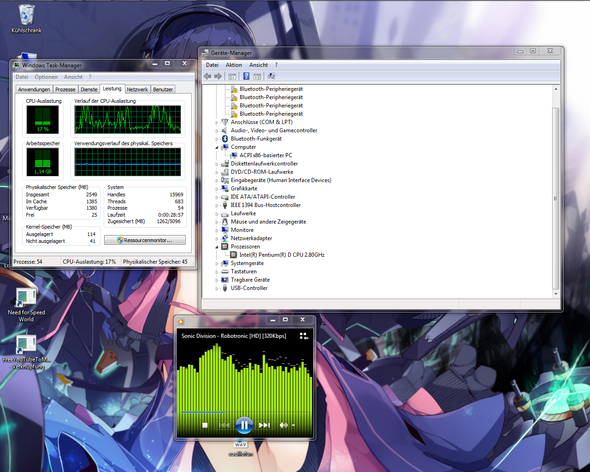The width and height of the screenshot is (590, 472).
Task: Expand Diskettenlaufwerkcontroller node
Action: [217, 164]
